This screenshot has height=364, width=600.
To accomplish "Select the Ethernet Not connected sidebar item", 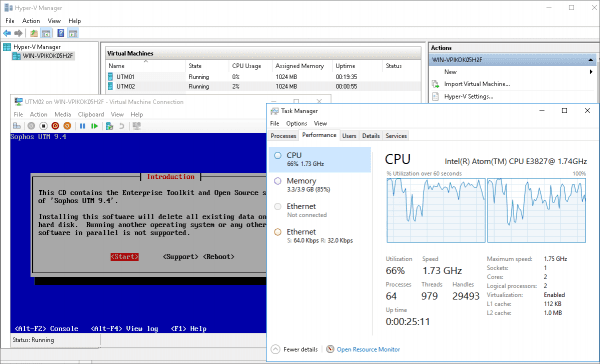I will click(x=320, y=210).
